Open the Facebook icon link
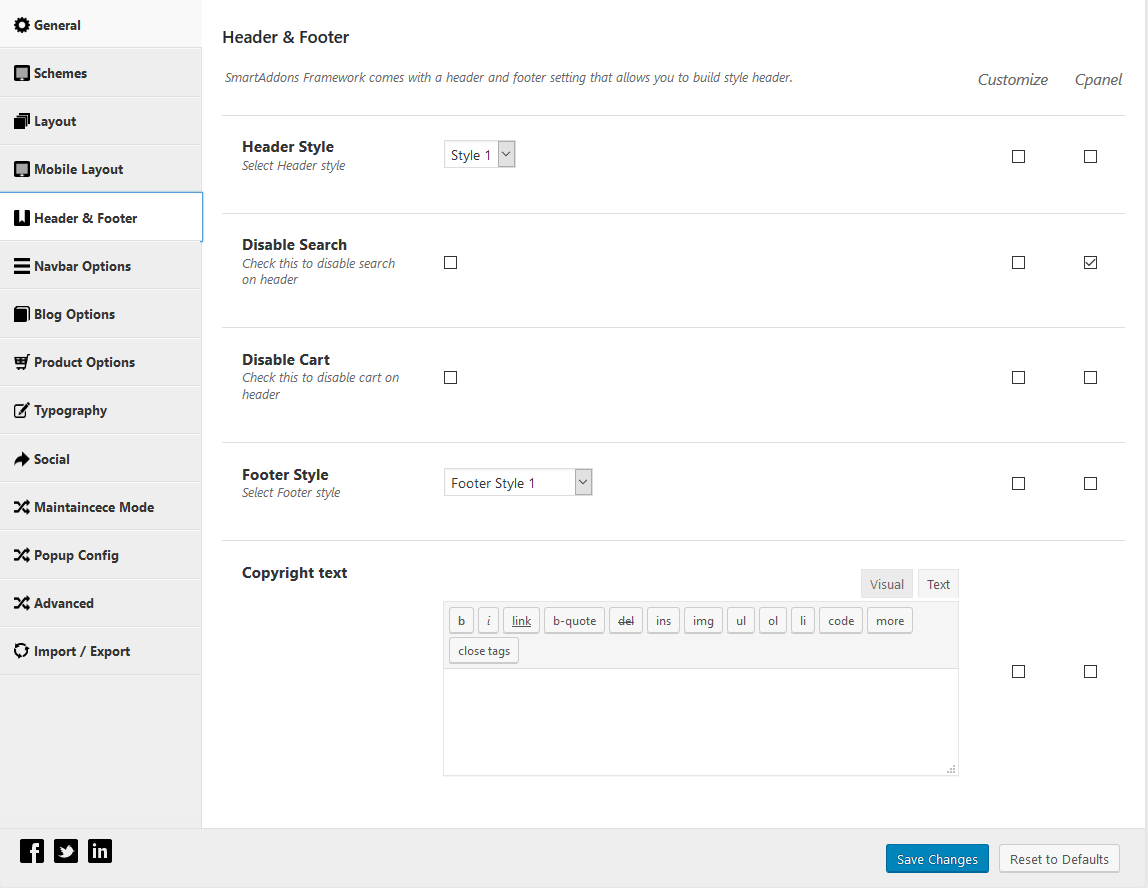 31,851
